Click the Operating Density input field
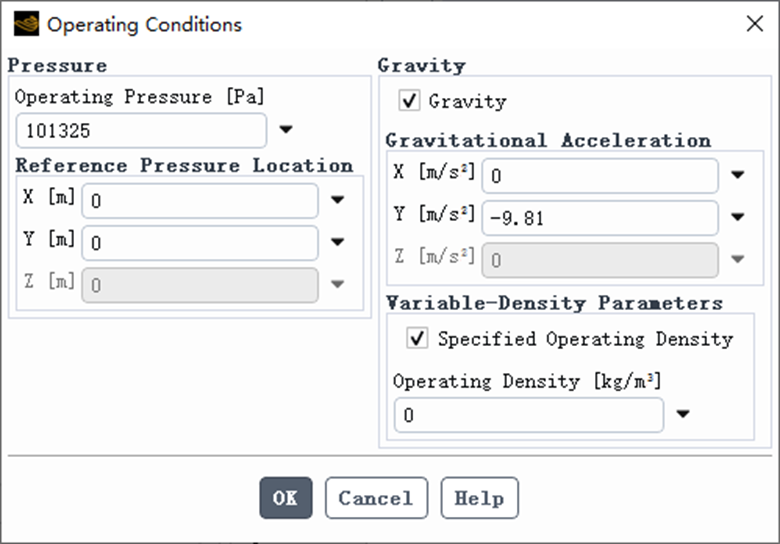 (529, 415)
